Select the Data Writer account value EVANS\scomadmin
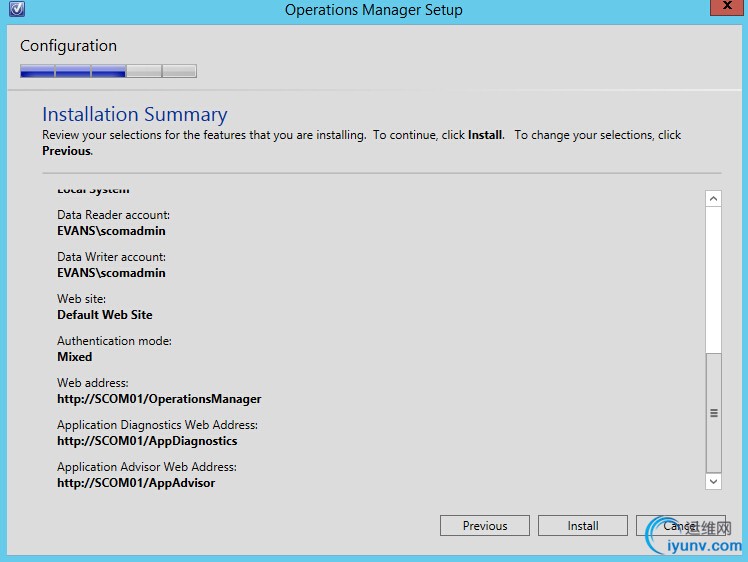Viewport: 748px width, 562px height. (x=111, y=273)
